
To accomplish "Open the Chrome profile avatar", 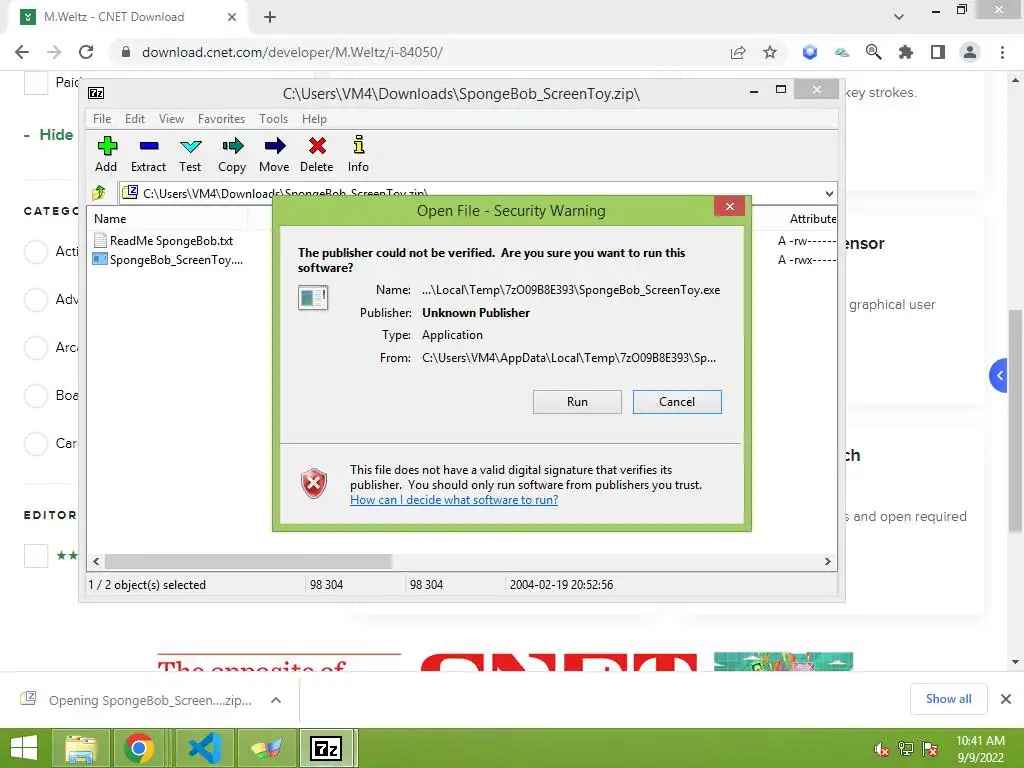I will click(970, 52).
